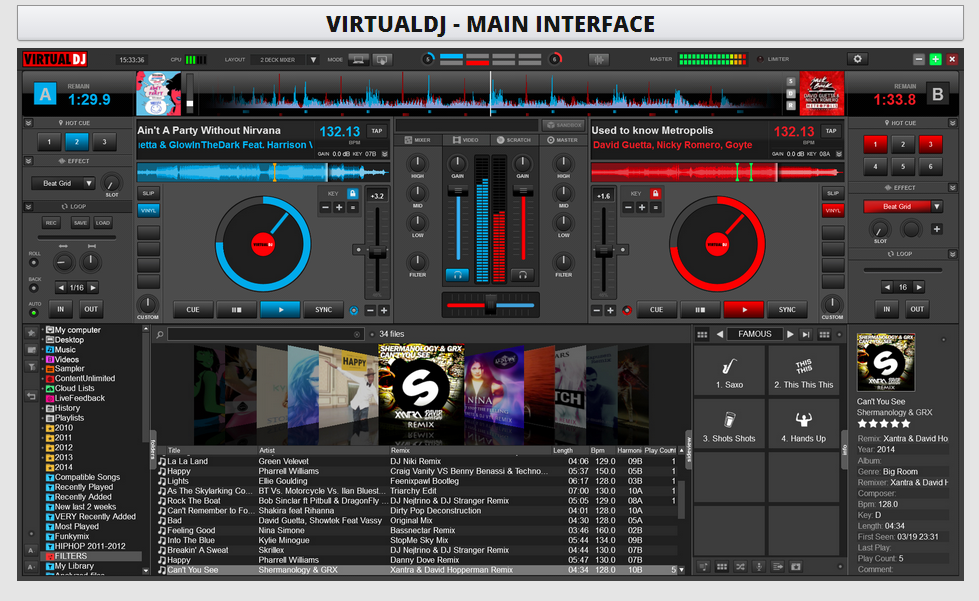The width and height of the screenshot is (979, 601).
Task: Toggle the master LIMITER indicator
Action: tap(760, 59)
